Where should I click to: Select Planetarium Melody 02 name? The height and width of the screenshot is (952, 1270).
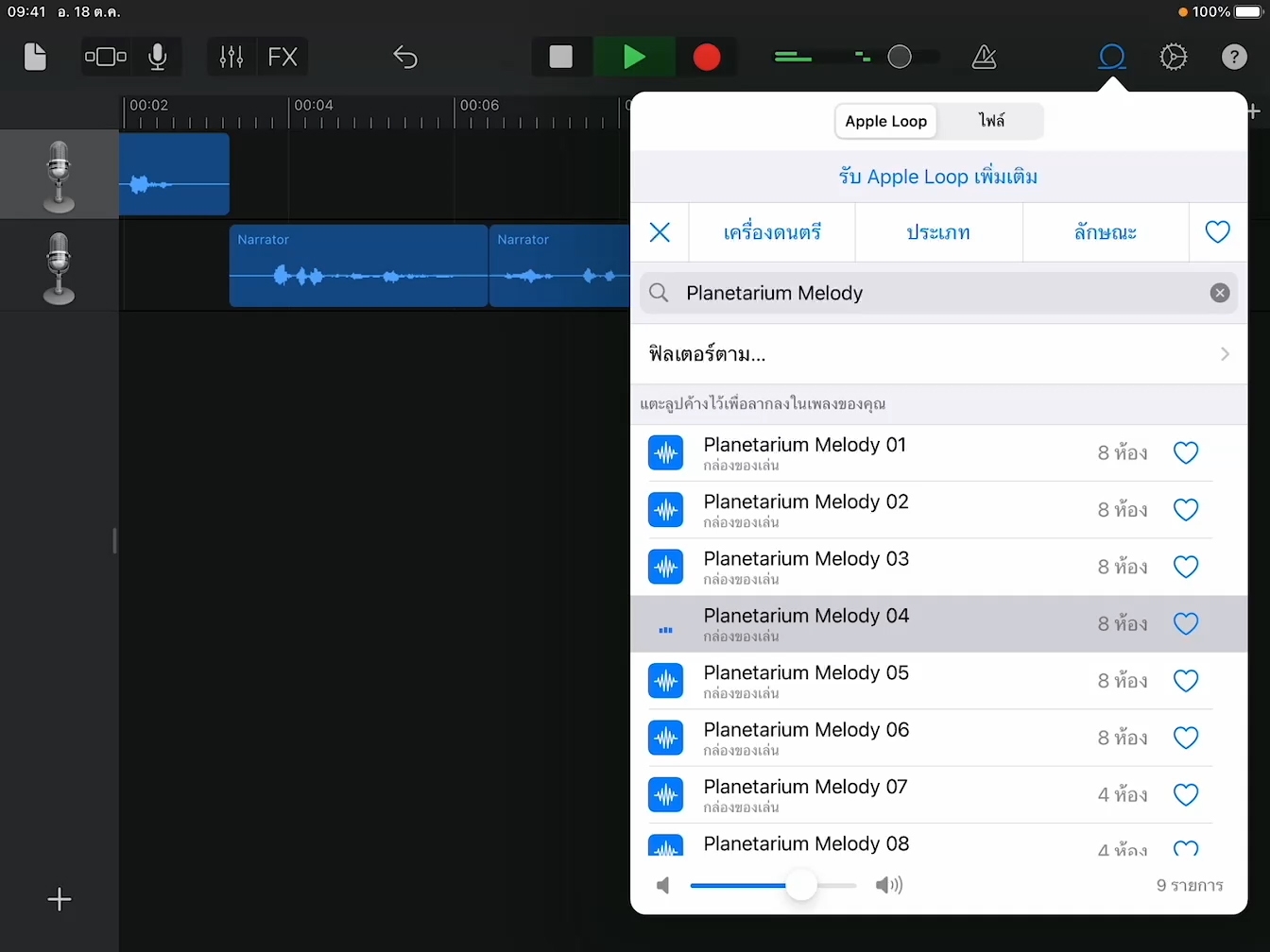[806, 501]
